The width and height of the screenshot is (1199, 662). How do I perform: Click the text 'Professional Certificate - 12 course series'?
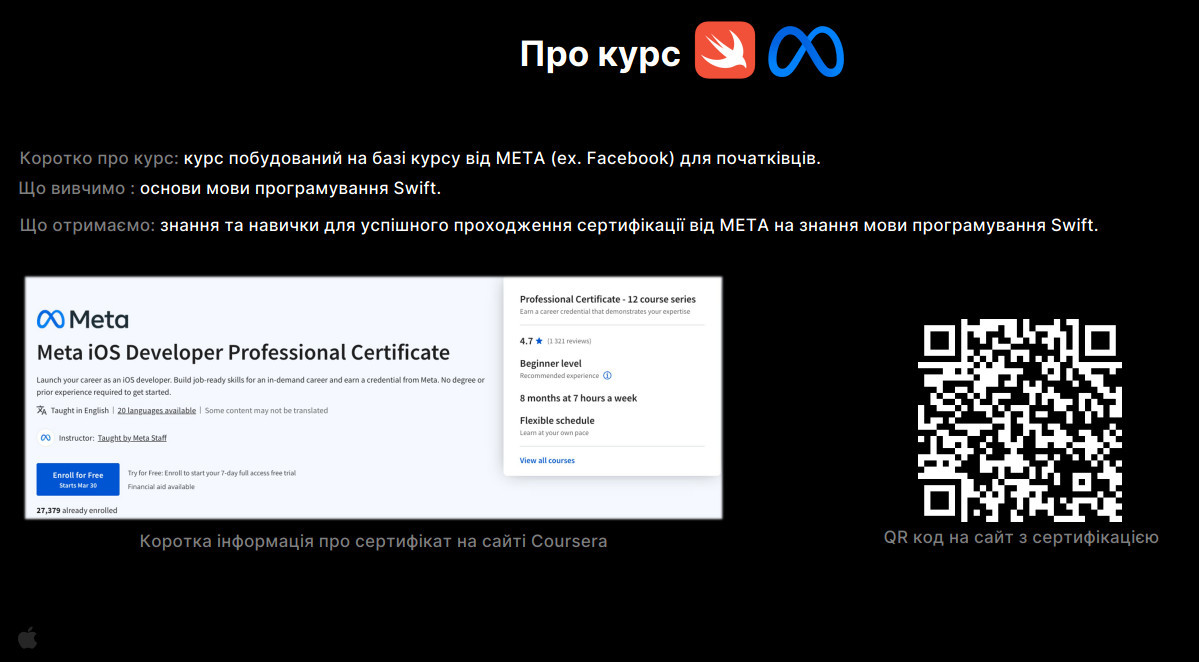[x=608, y=299]
